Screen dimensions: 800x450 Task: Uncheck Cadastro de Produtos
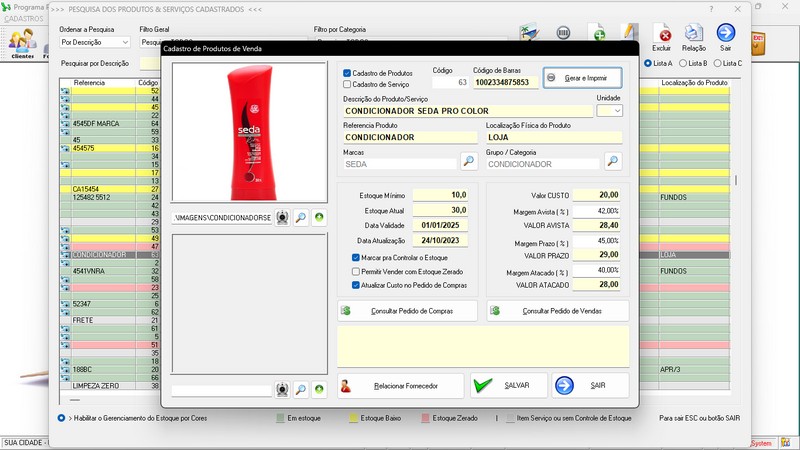(347, 73)
